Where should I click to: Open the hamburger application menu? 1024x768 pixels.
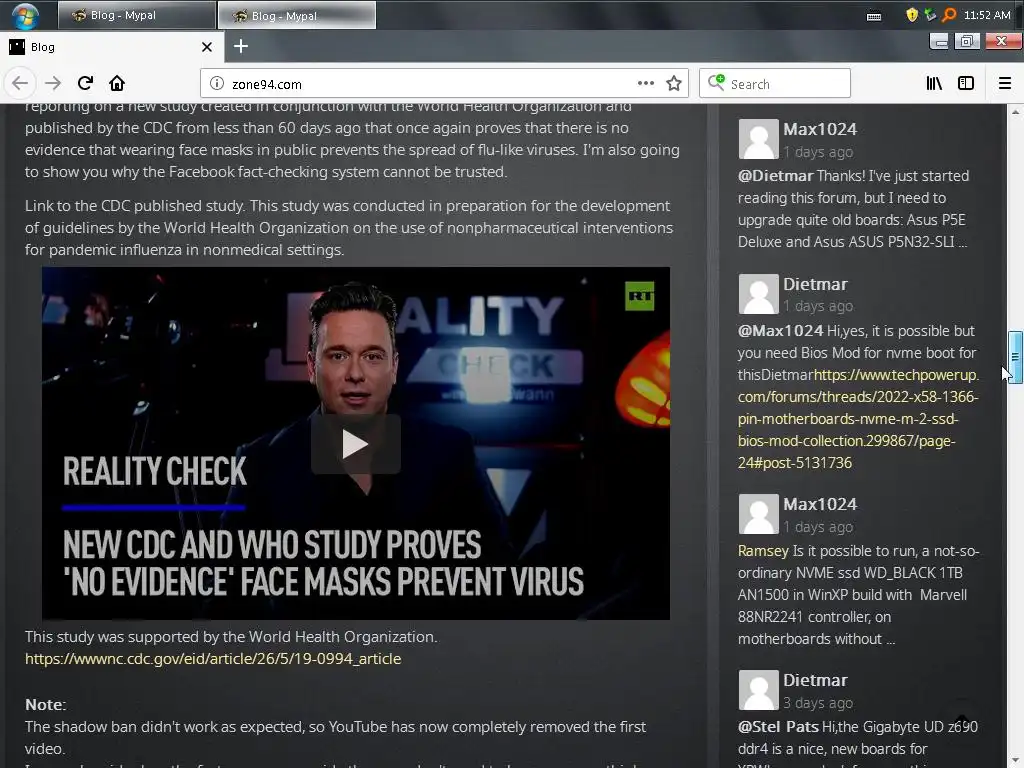tap(1005, 84)
